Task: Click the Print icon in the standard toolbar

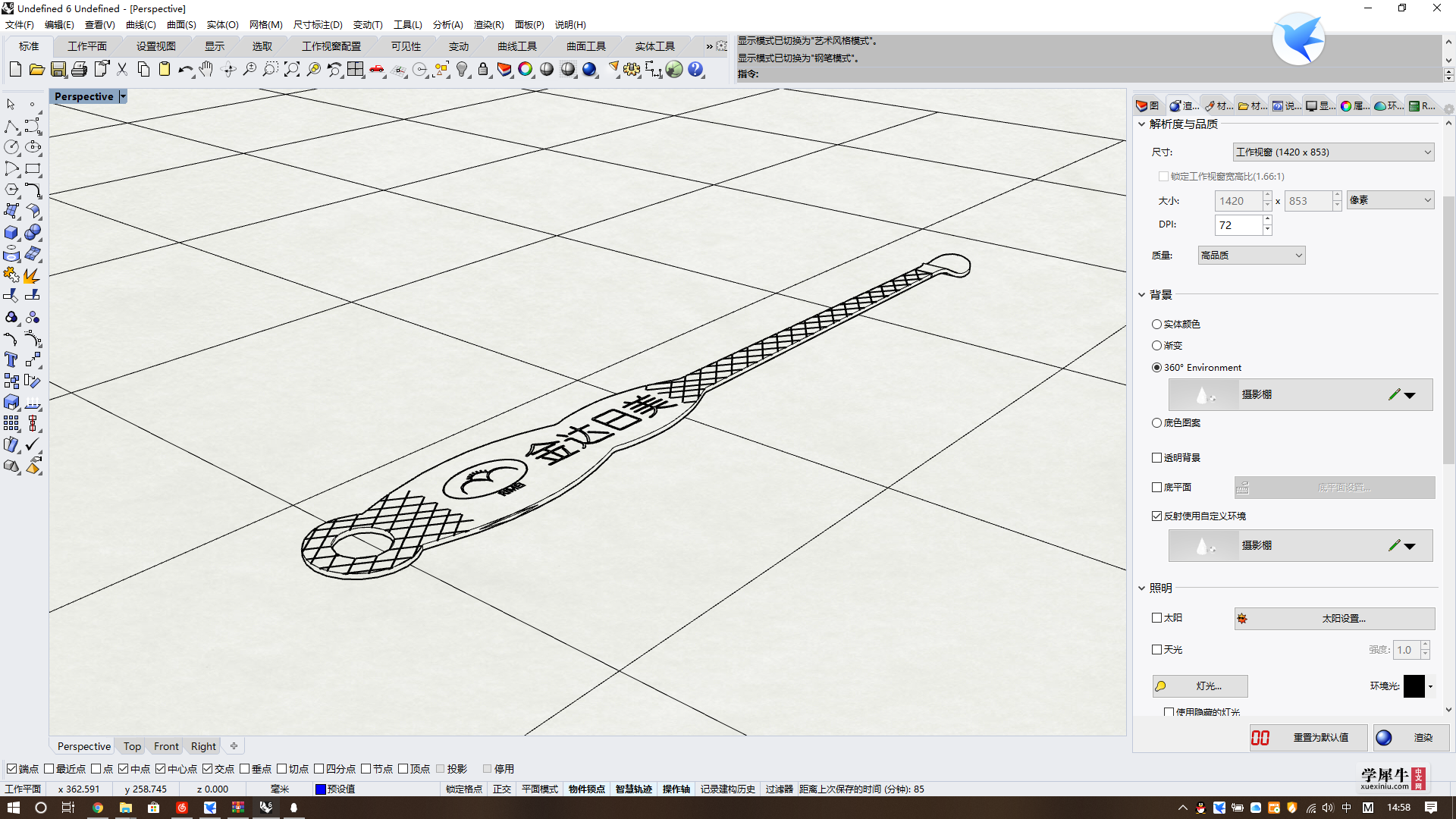Action: pos(79,70)
